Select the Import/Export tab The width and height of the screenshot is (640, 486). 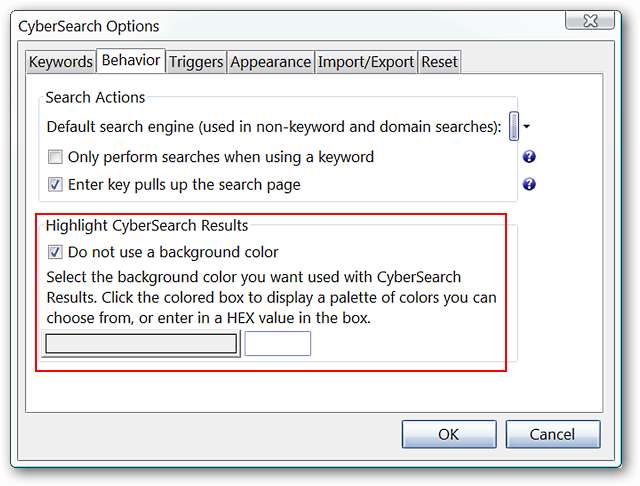(365, 62)
